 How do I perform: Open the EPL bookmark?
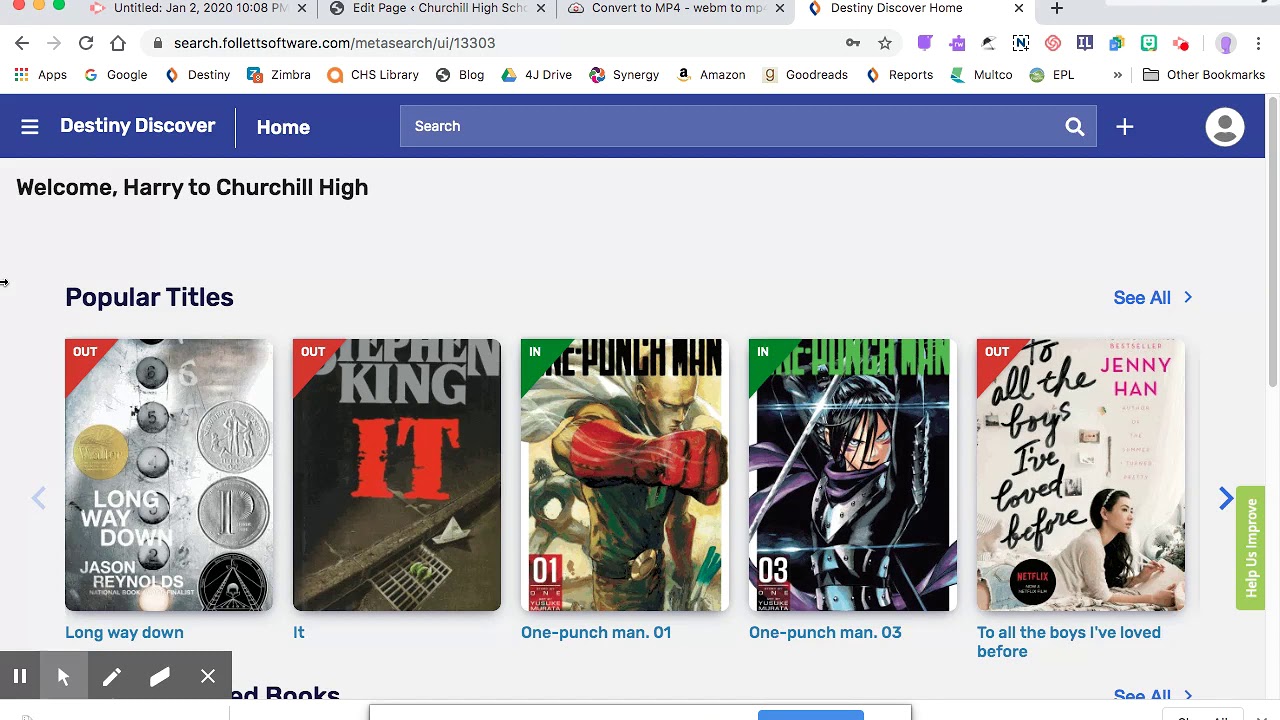[1051, 75]
